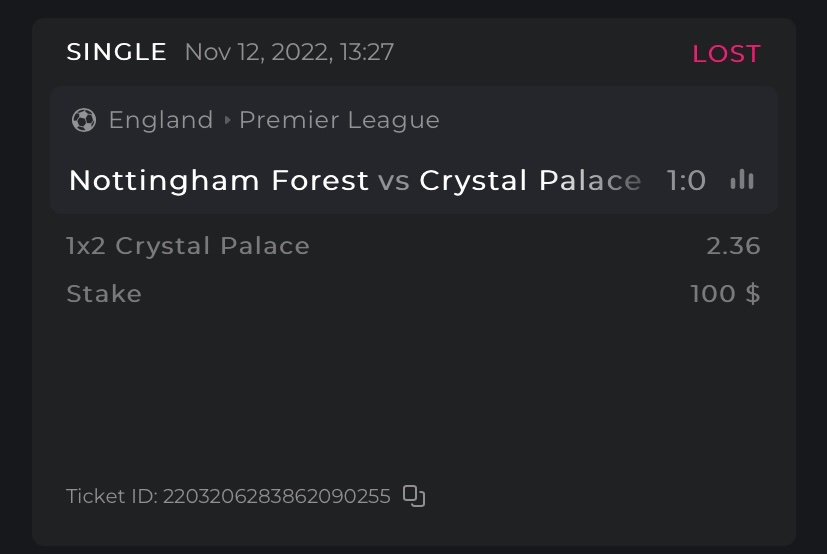Click the bet date Nov 12, 2022

(256, 52)
